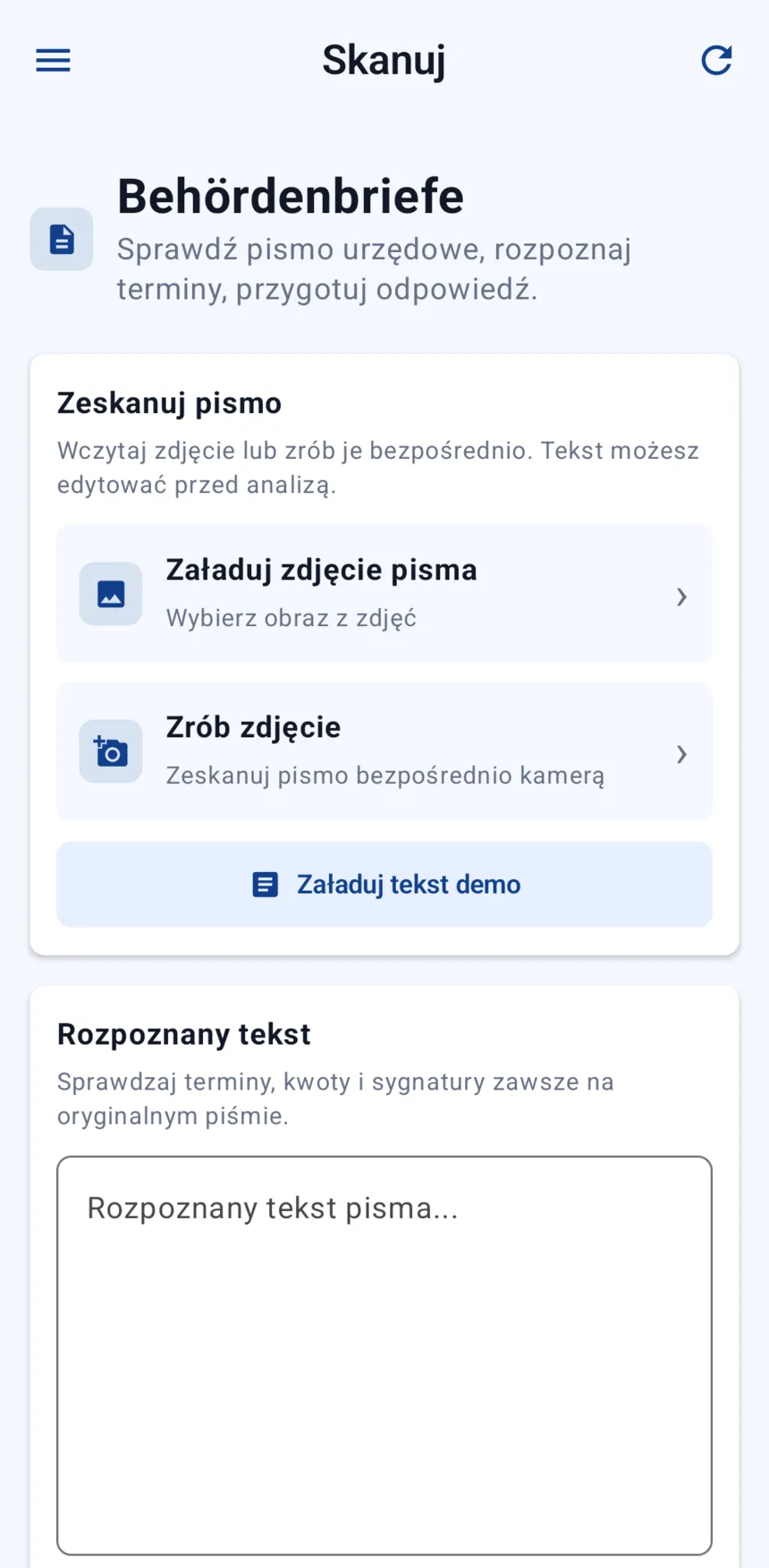The width and height of the screenshot is (769, 1568).
Task: Click the Sprawdź pismo urzędowe description text
Action: point(375,269)
